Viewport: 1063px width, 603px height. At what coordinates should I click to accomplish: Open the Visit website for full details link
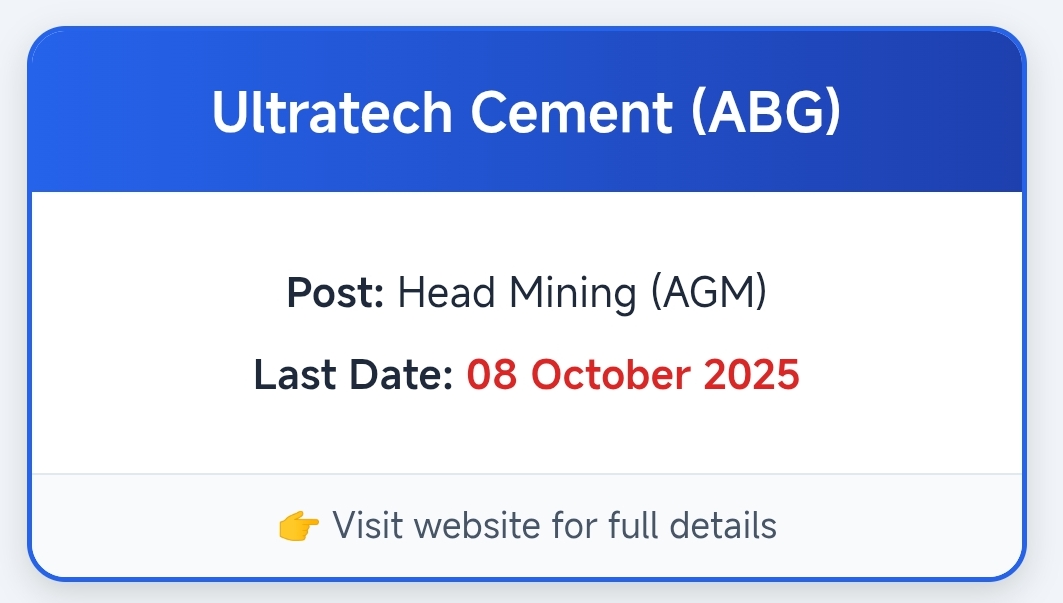coord(554,525)
